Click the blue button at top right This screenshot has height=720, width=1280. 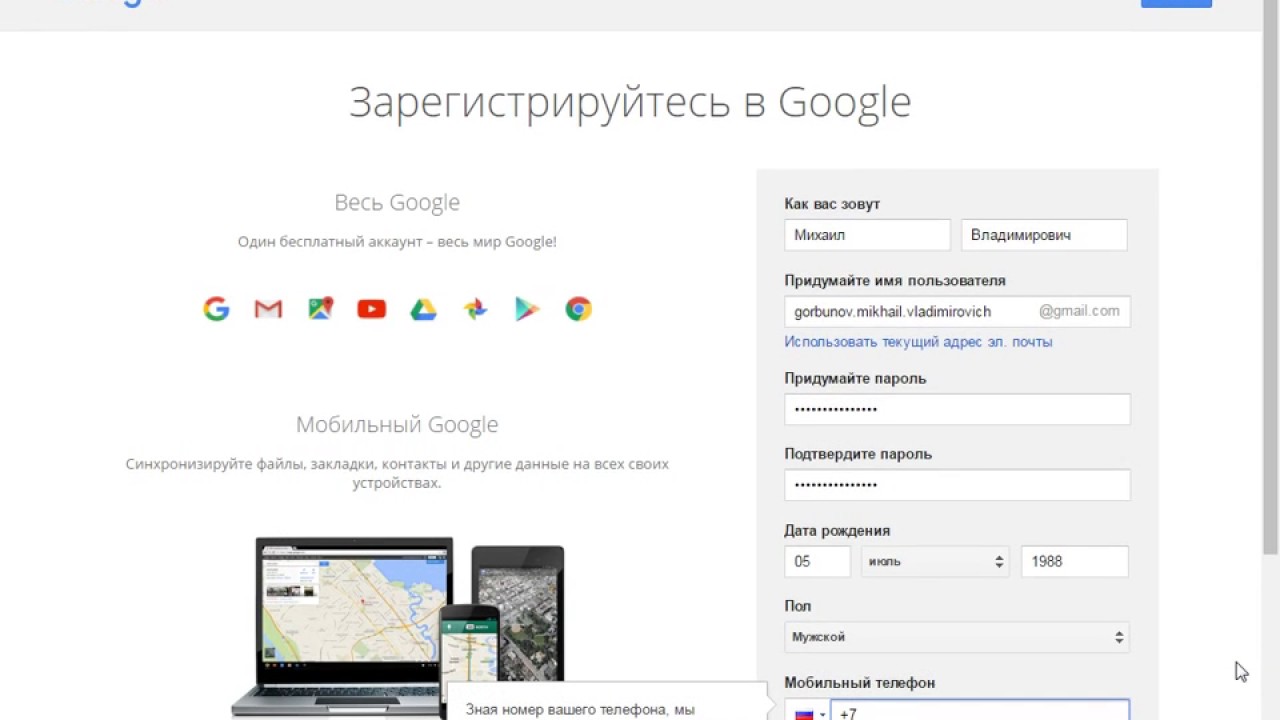1176,3
